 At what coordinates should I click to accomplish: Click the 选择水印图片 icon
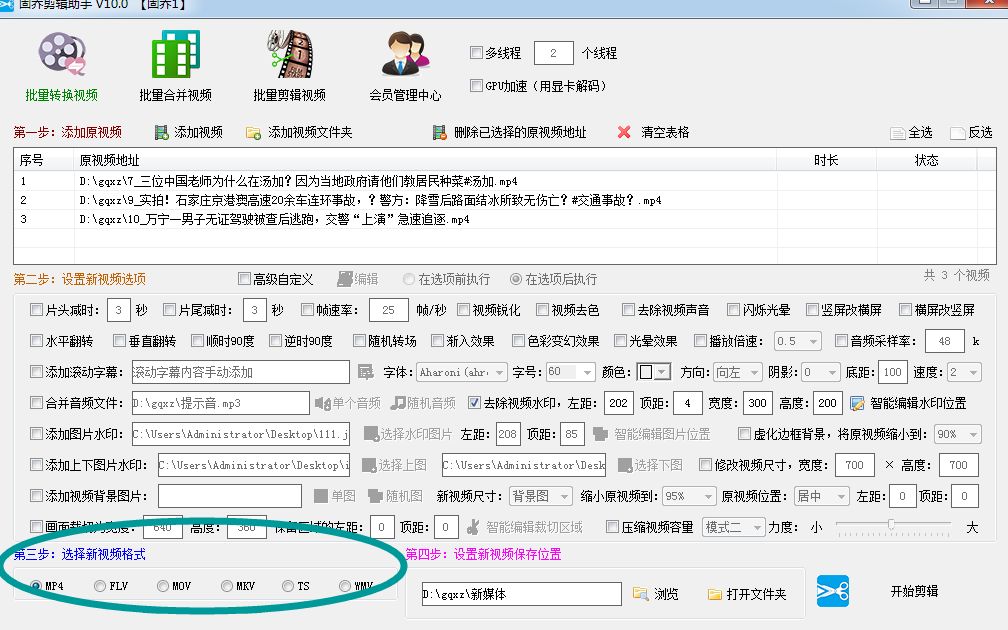[371, 434]
